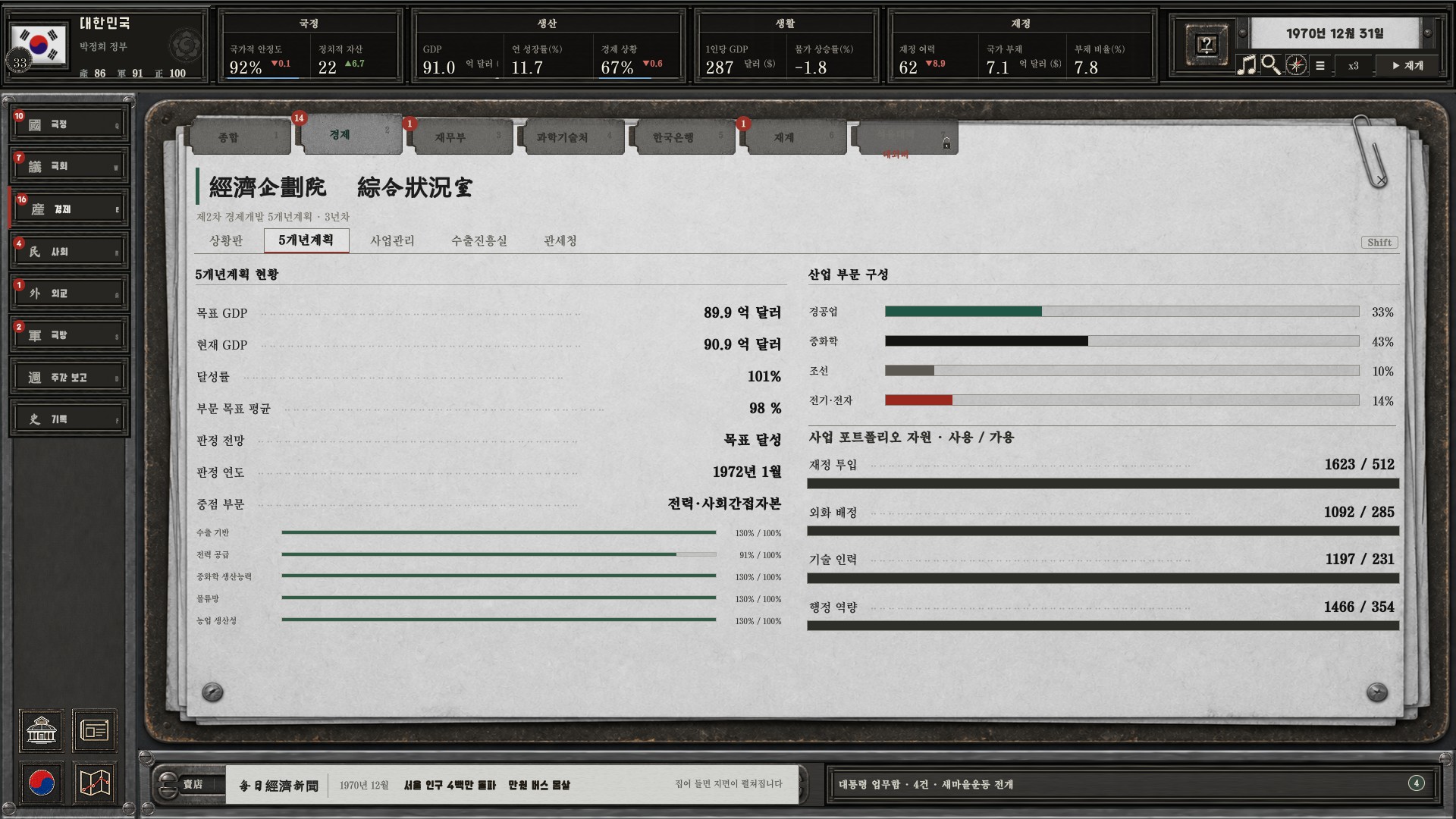Click the 국가적 안정도 92% stat

click(x=262, y=60)
